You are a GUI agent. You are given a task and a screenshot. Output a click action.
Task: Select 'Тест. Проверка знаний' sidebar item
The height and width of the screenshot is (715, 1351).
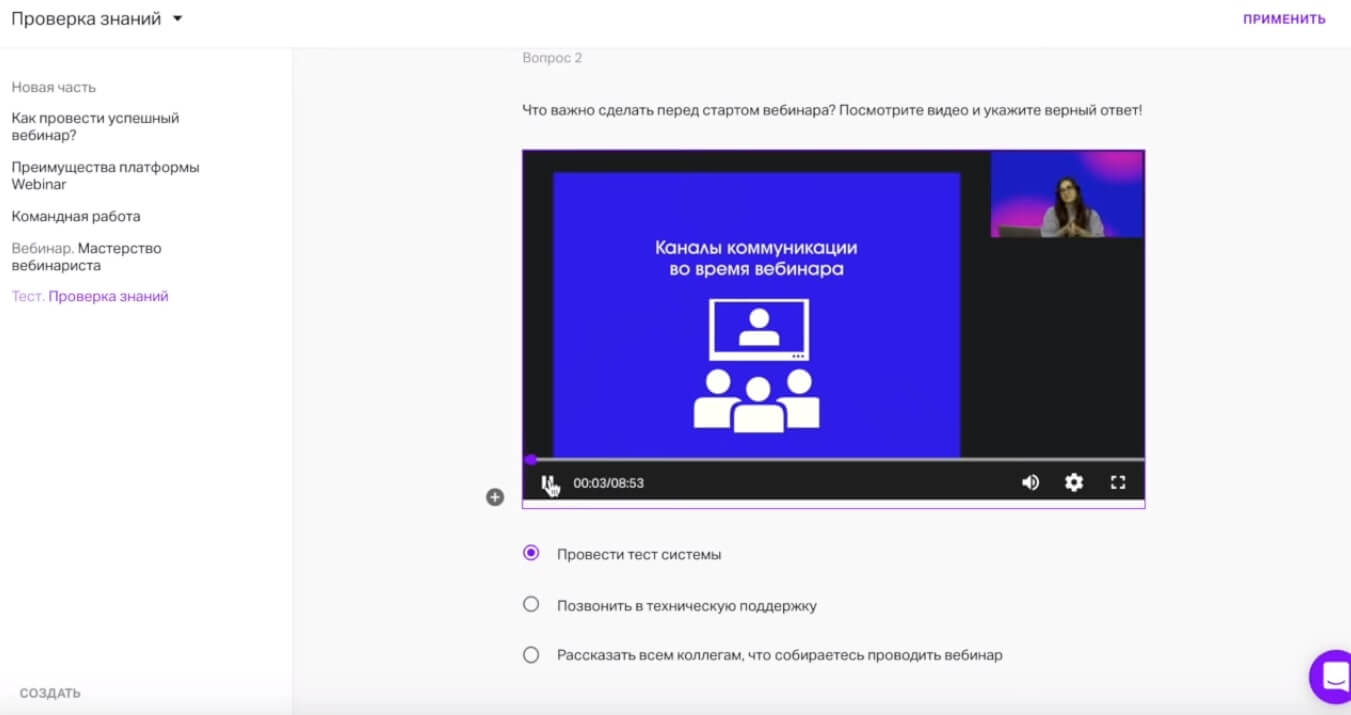coord(90,296)
